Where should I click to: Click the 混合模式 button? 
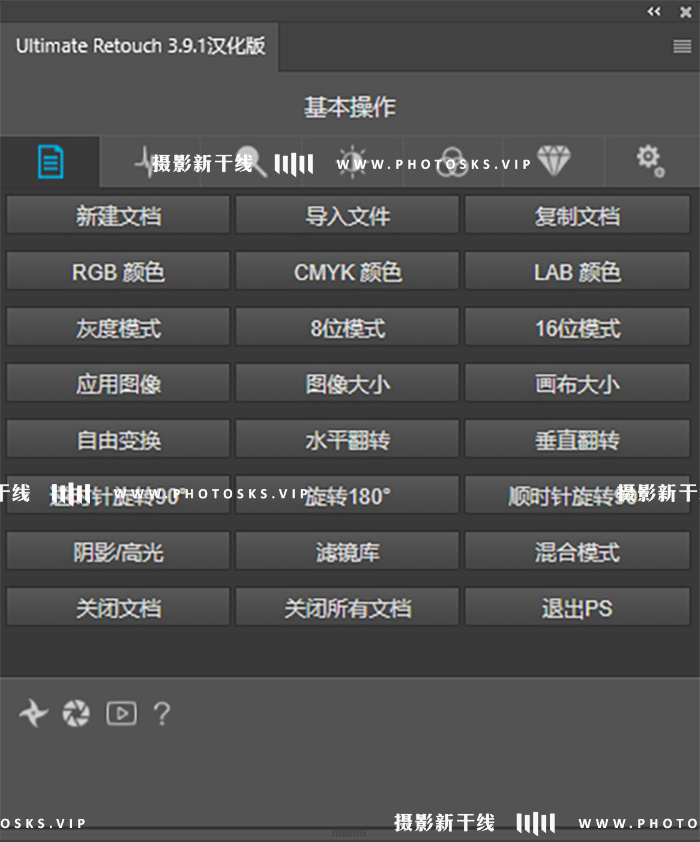[577, 551]
